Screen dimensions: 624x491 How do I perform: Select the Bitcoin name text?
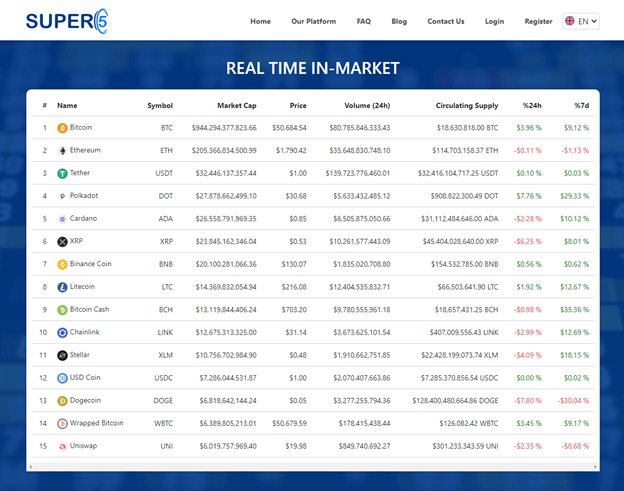tap(81, 127)
